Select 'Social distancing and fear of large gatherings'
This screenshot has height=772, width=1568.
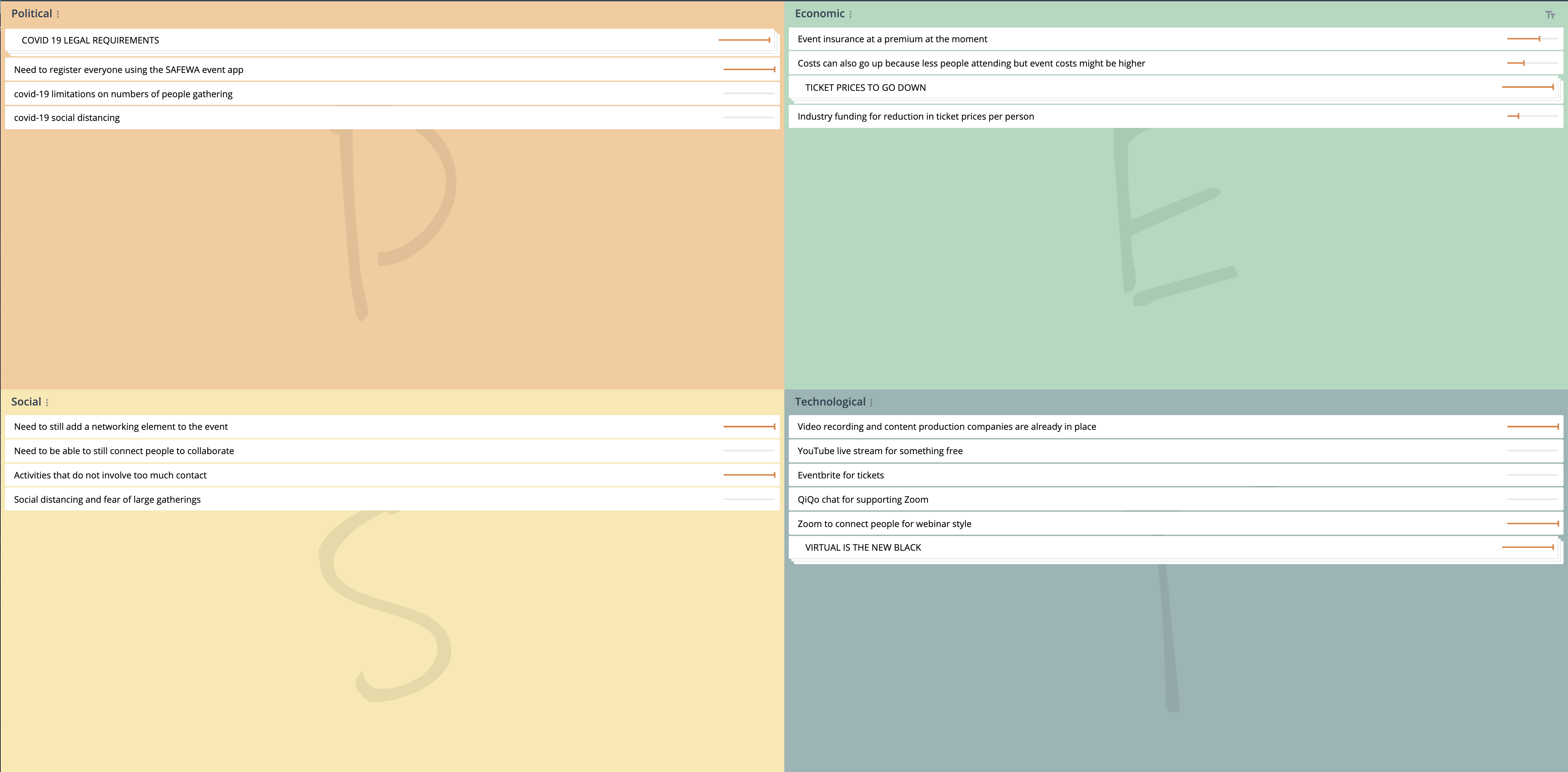click(107, 500)
